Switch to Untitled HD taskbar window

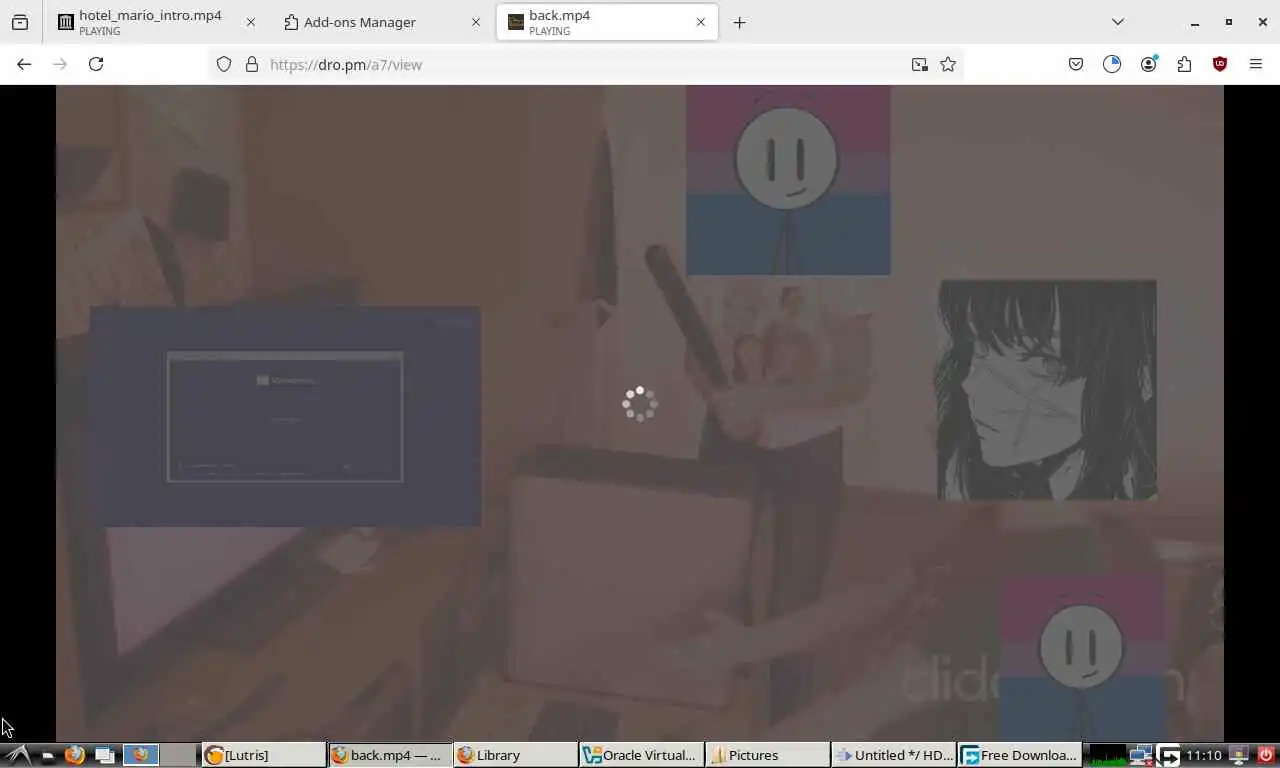(894, 755)
